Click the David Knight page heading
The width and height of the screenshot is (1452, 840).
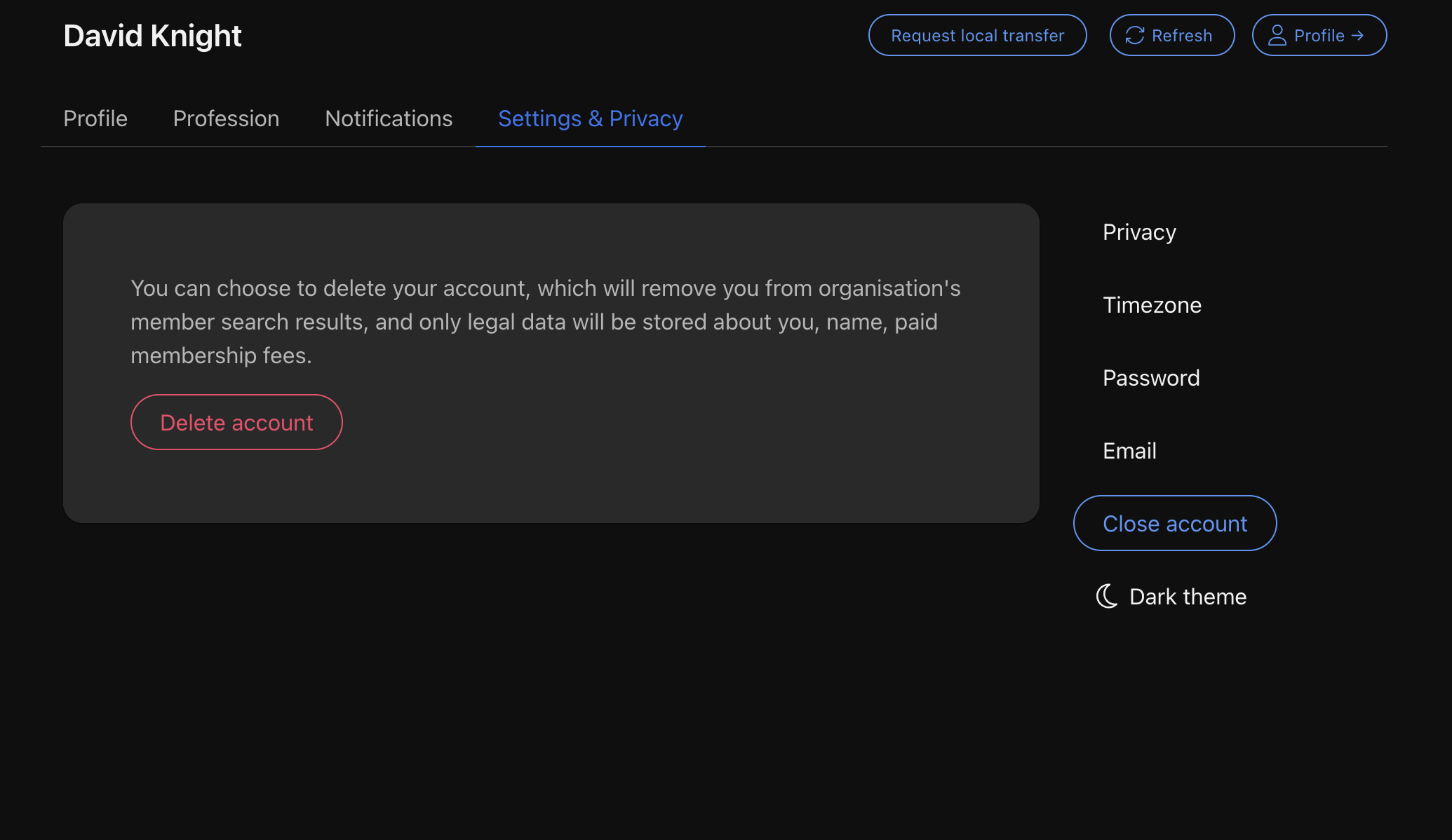(152, 36)
